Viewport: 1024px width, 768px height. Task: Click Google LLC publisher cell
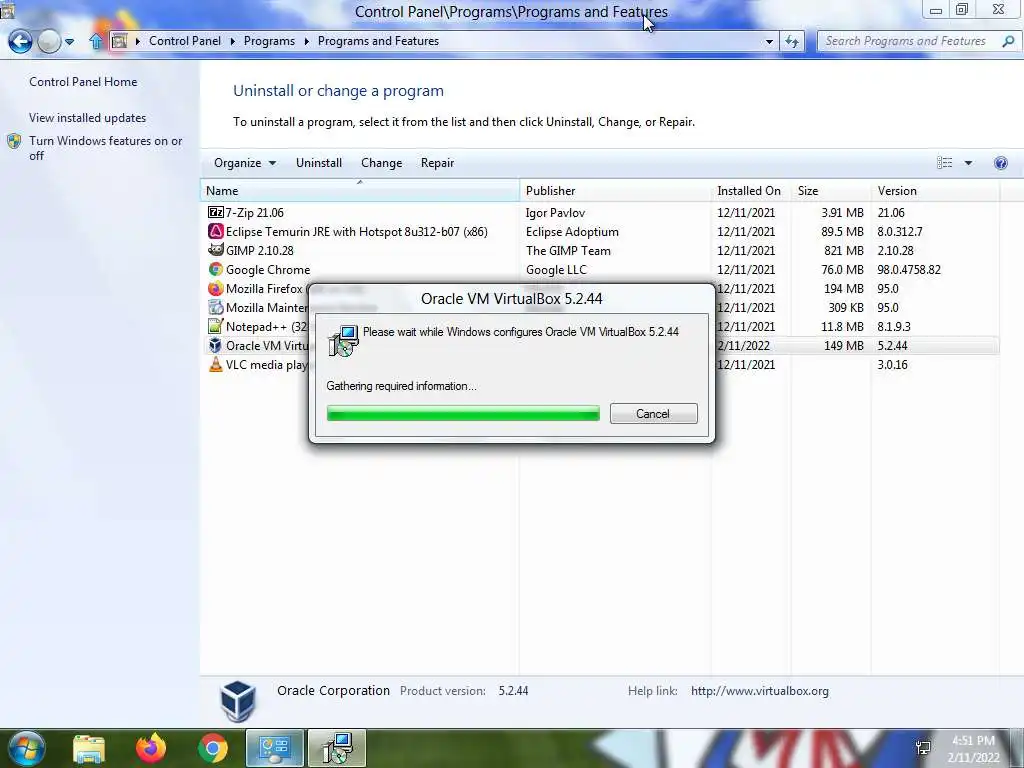[x=556, y=269]
